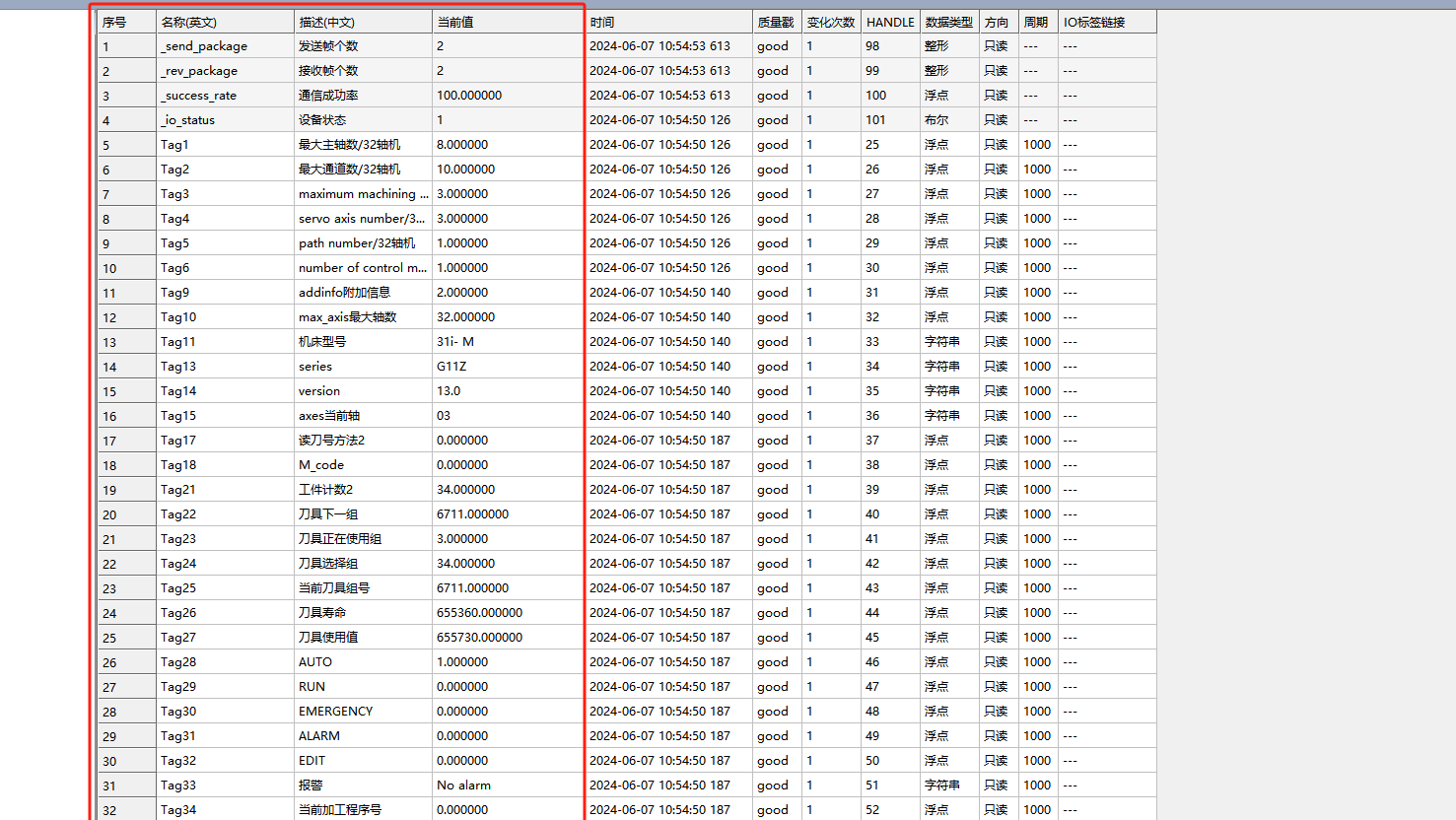1456x820 pixels.
Task: Click the value 655730.000000
Action: click(x=479, y=638)
